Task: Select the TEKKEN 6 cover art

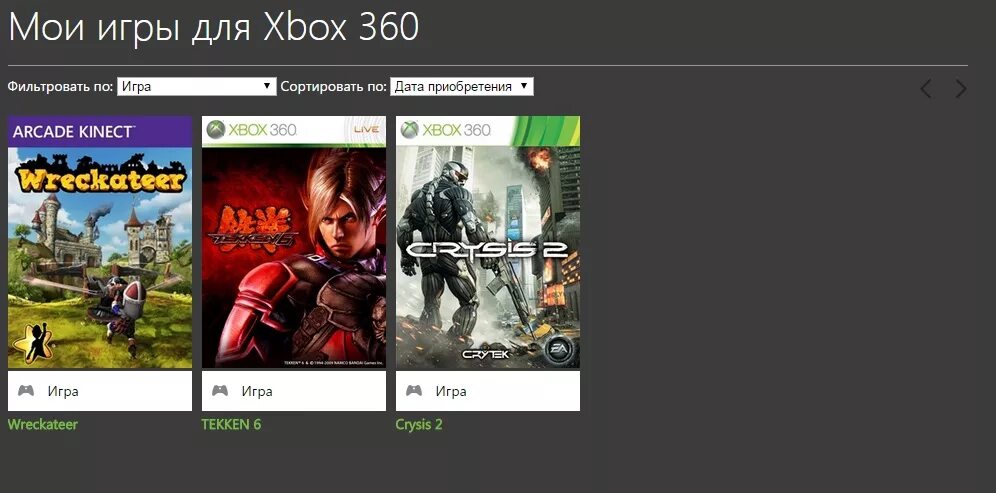Action: click(x=293, y=242)
